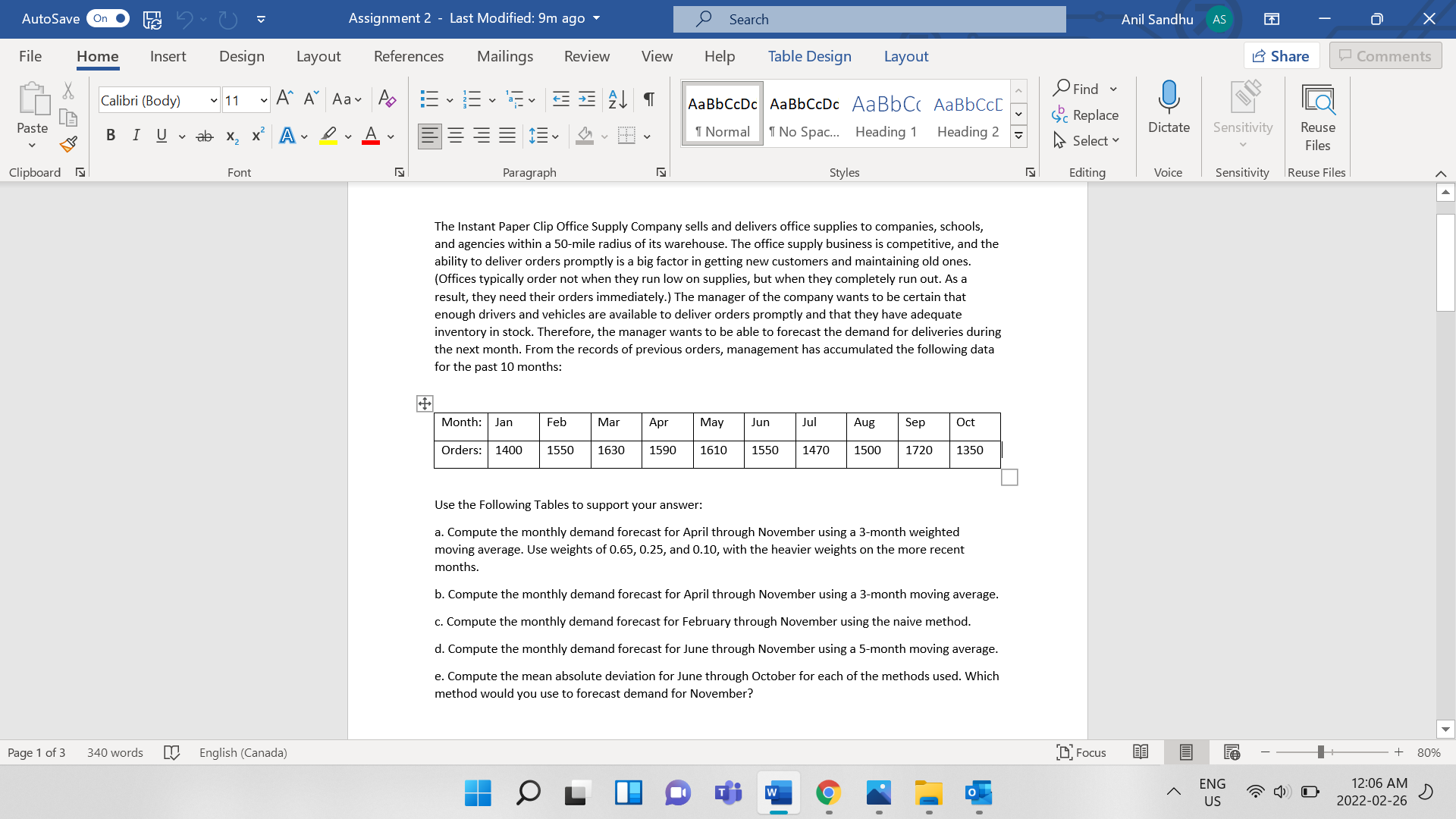This screenshot has width=1456, height=819.
Task: Apply italic formatting
Action: [136, 135]
